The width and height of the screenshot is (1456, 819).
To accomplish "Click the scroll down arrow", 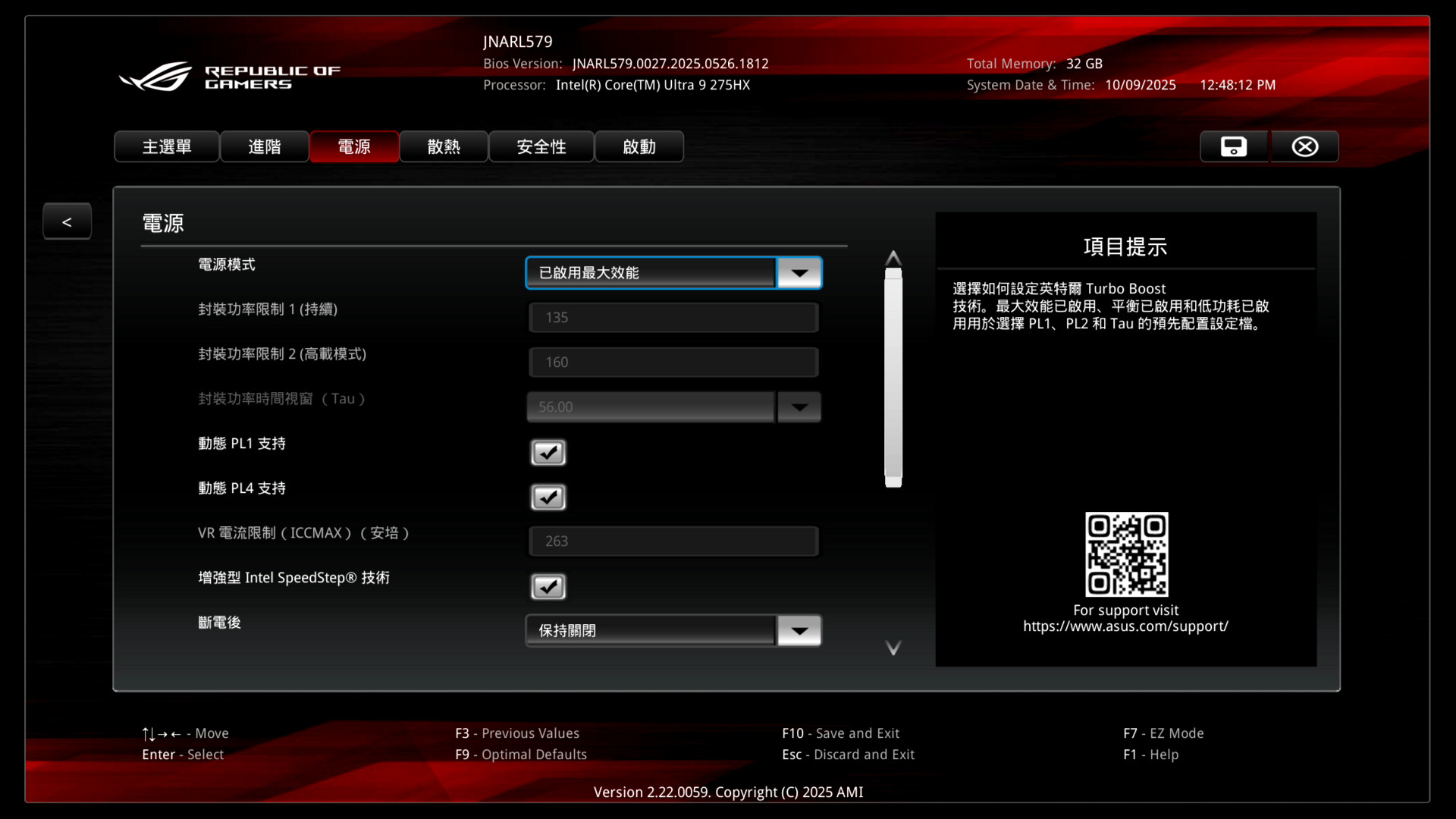I will pyautogui.click(x=893, y=648).
